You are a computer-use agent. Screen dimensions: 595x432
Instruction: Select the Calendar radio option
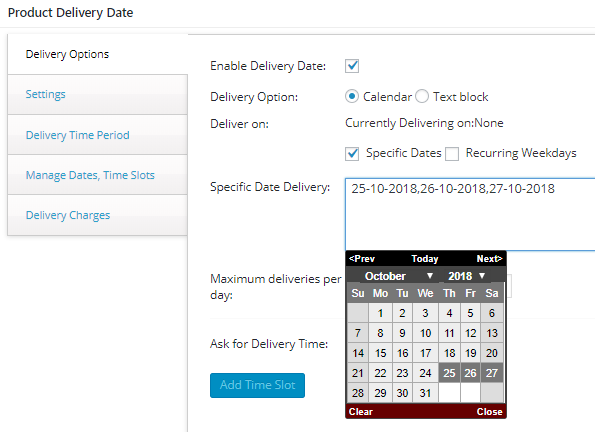352,96
